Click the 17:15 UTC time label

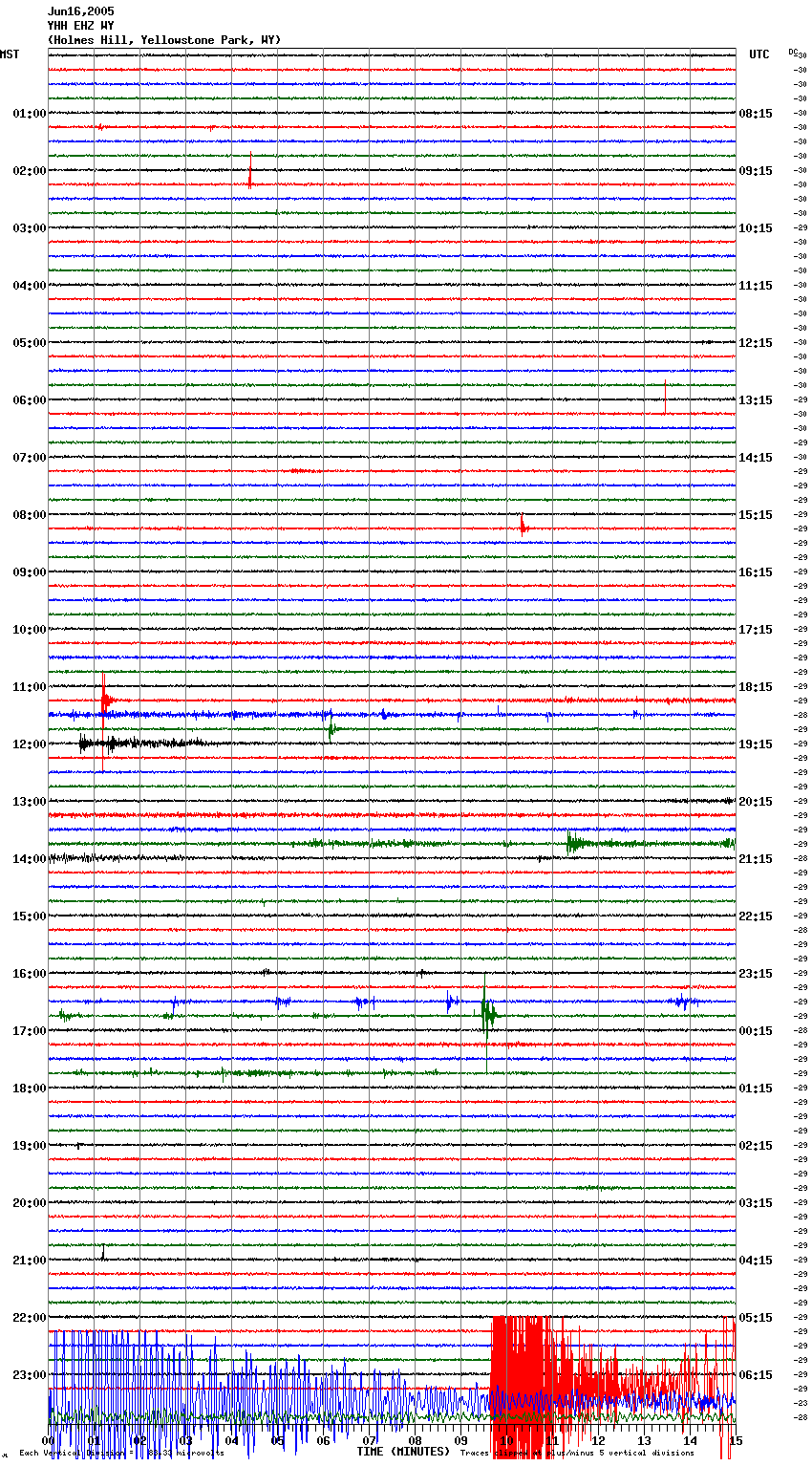[x=756, y=630]
